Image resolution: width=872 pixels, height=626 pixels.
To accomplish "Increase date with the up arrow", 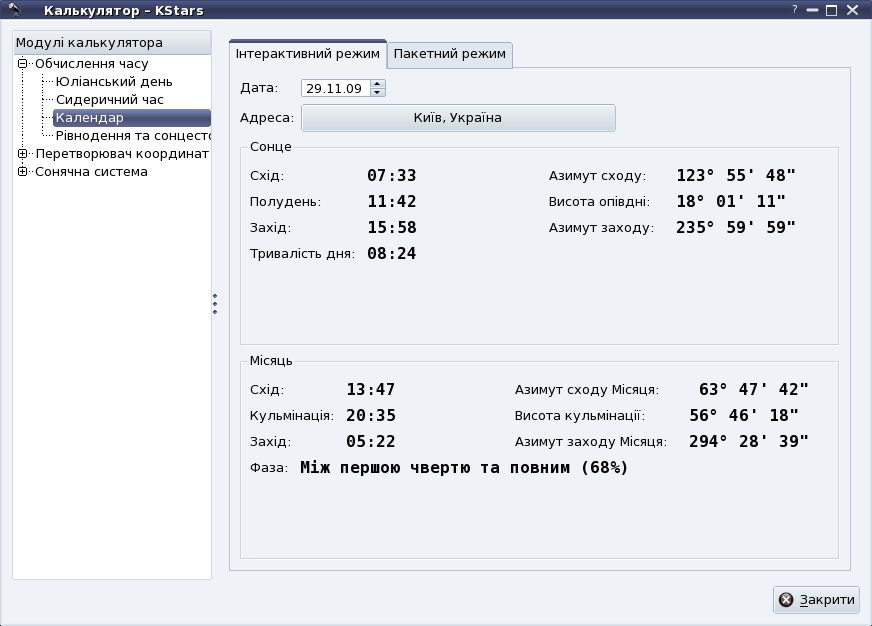I will click(x=377, y=84).
